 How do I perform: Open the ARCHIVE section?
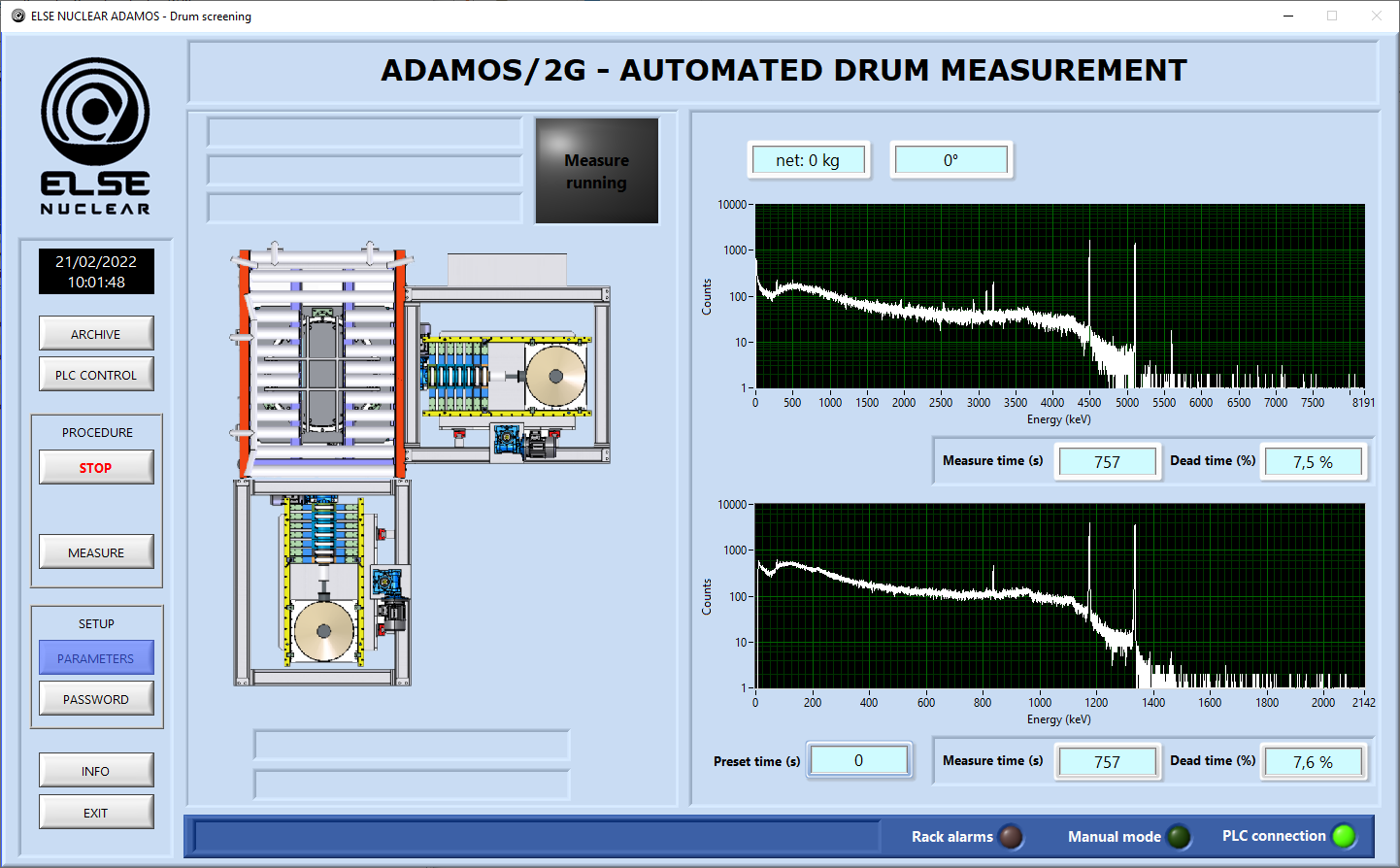[x=96, y=334]
